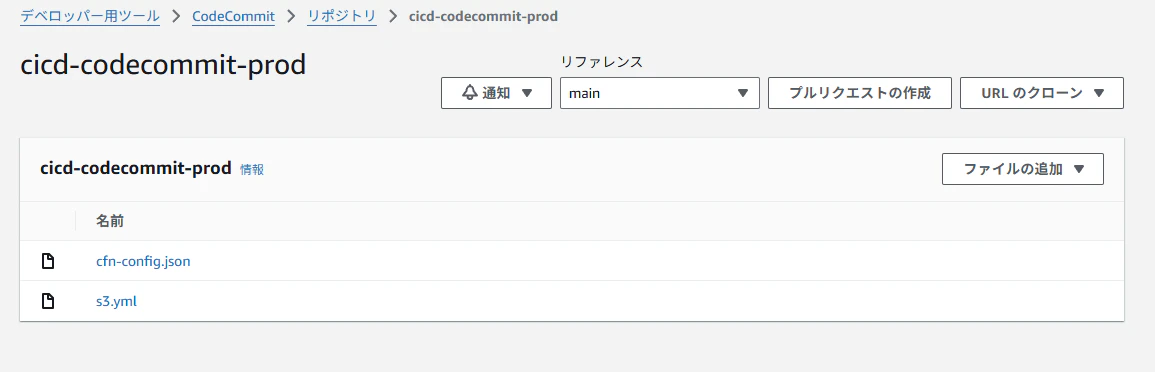
Task: Open the リポジトリ breadcrumb link
Action: click(342, 15)
